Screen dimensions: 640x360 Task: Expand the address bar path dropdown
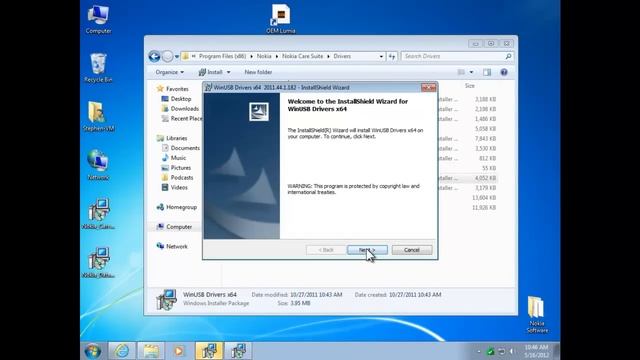381,56
